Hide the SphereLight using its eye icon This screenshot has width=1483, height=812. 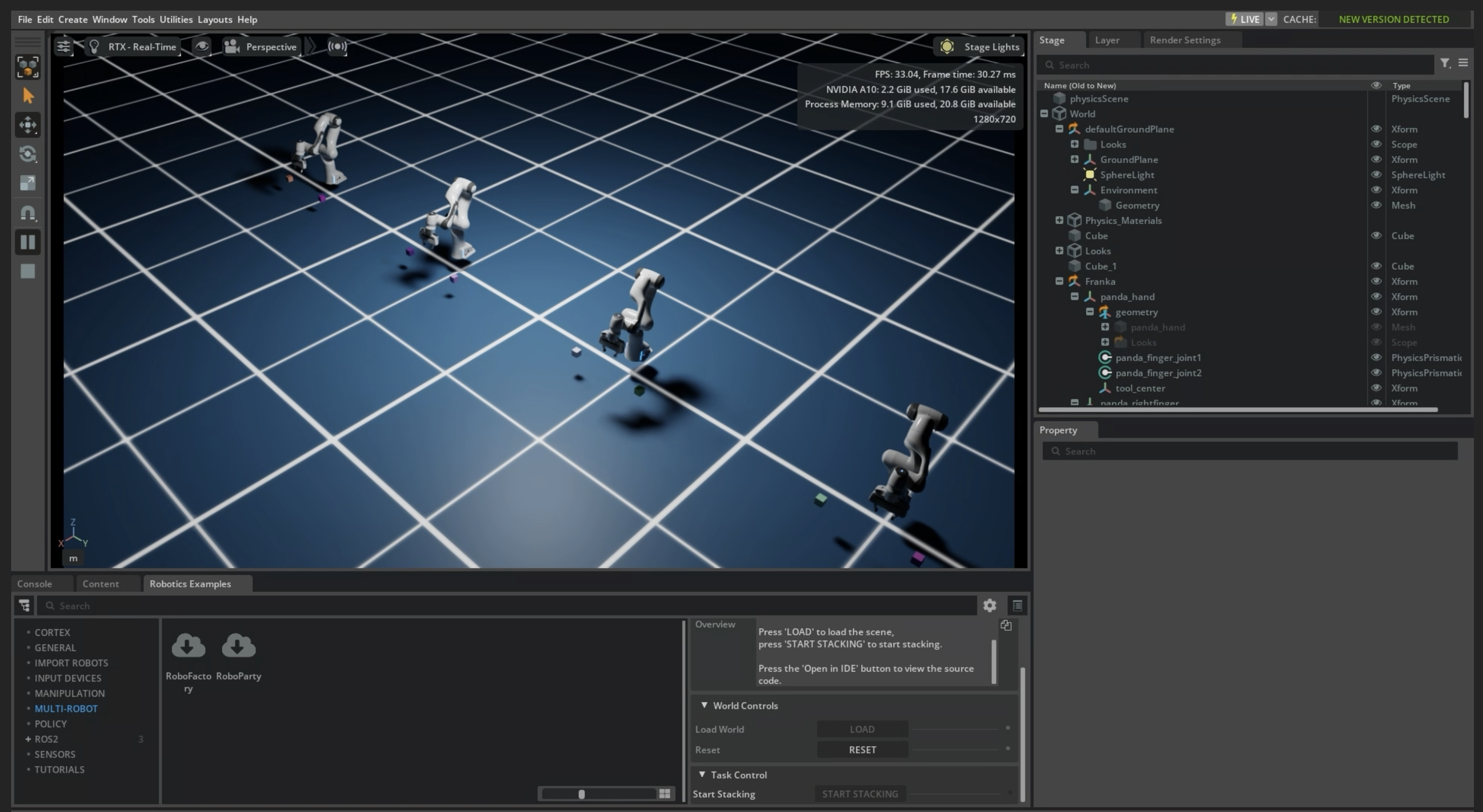(x=1376, y=174)
